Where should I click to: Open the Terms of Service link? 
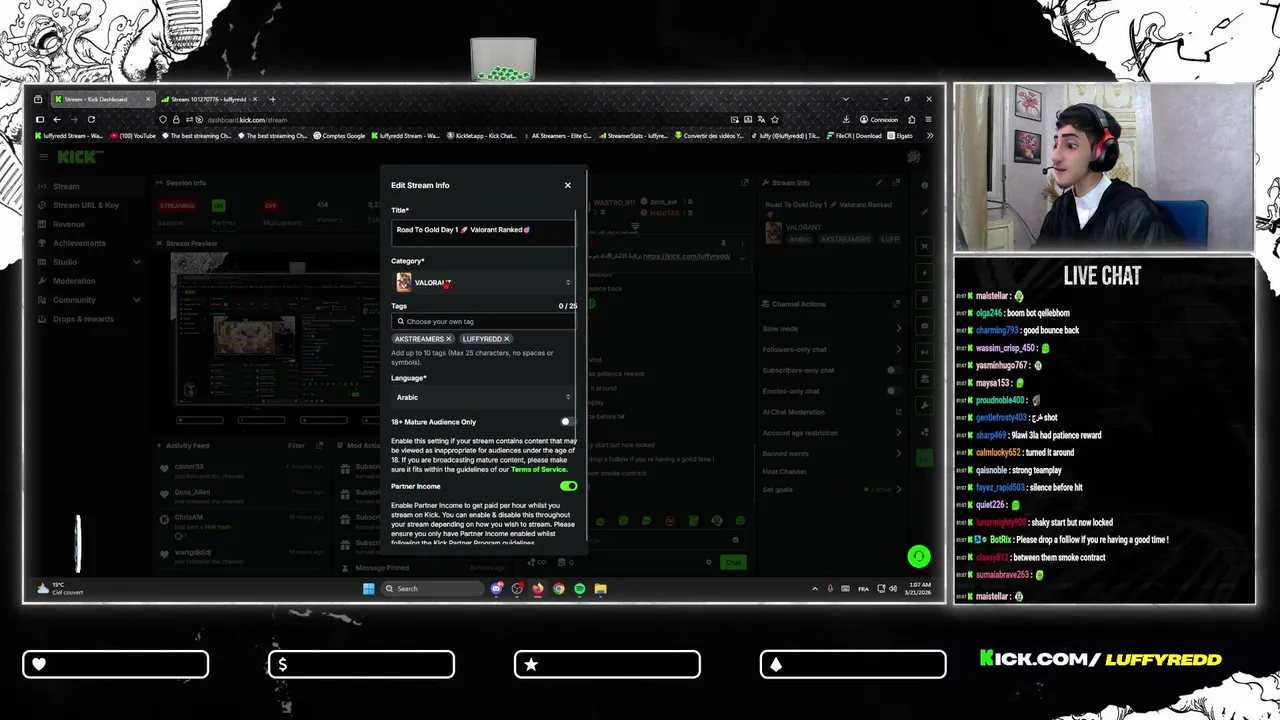(538, 469)
